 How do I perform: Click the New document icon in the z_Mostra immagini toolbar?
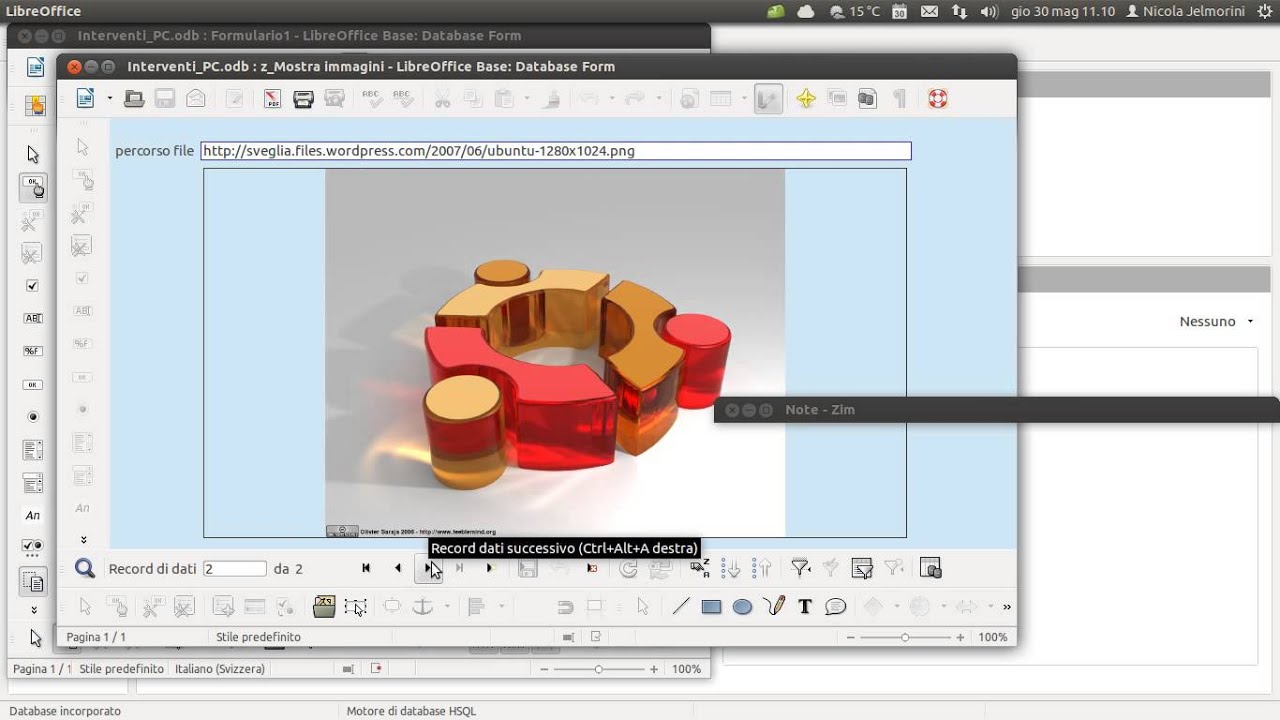(x=86, y=98)
